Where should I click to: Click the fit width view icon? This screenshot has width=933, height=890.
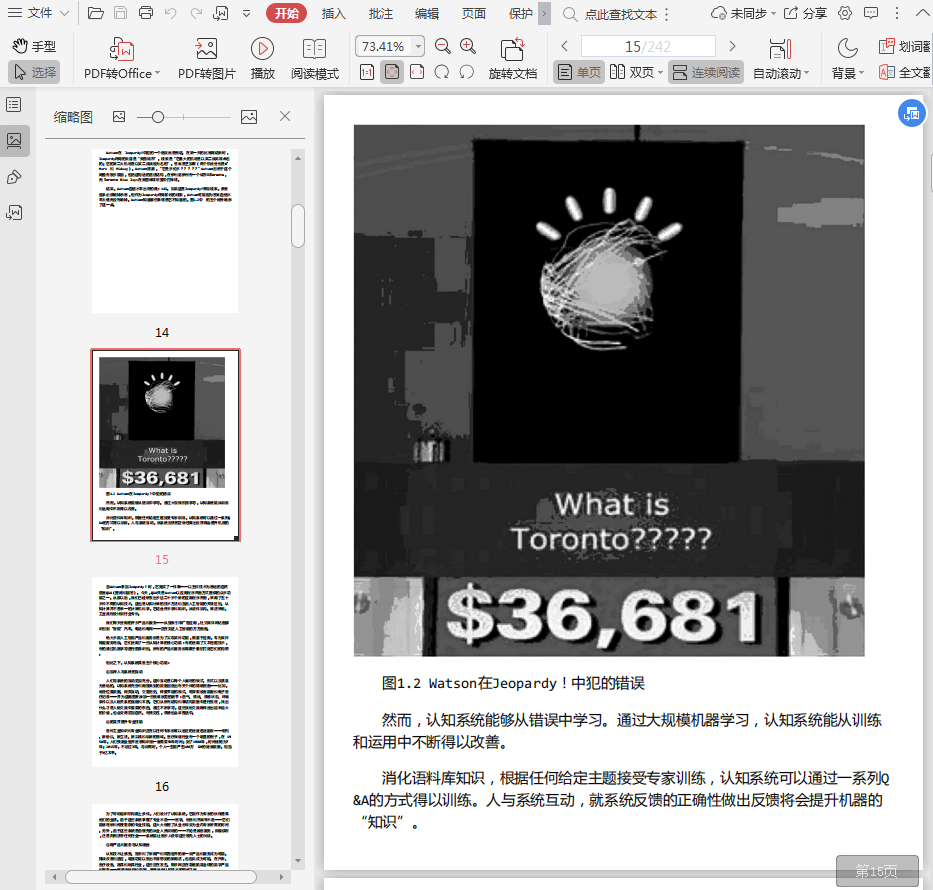[417, 72]
